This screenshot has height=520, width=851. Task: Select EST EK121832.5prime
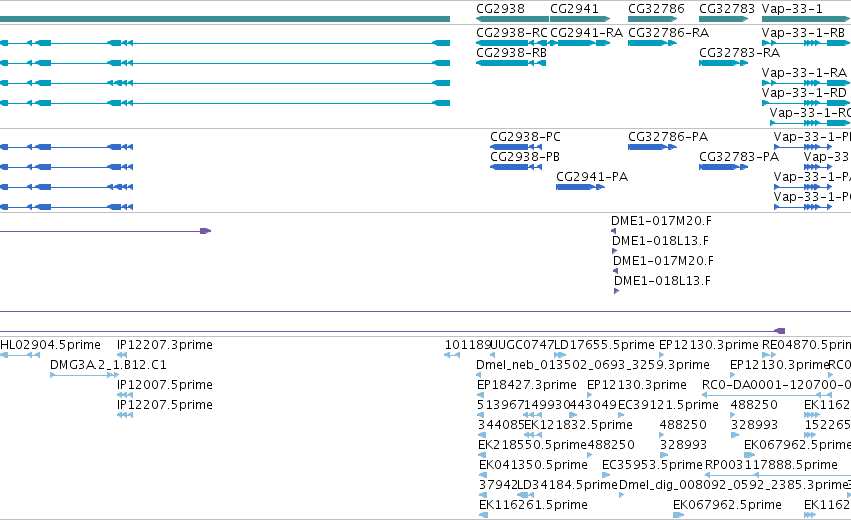pyautogui.click(x=579, y=425)
